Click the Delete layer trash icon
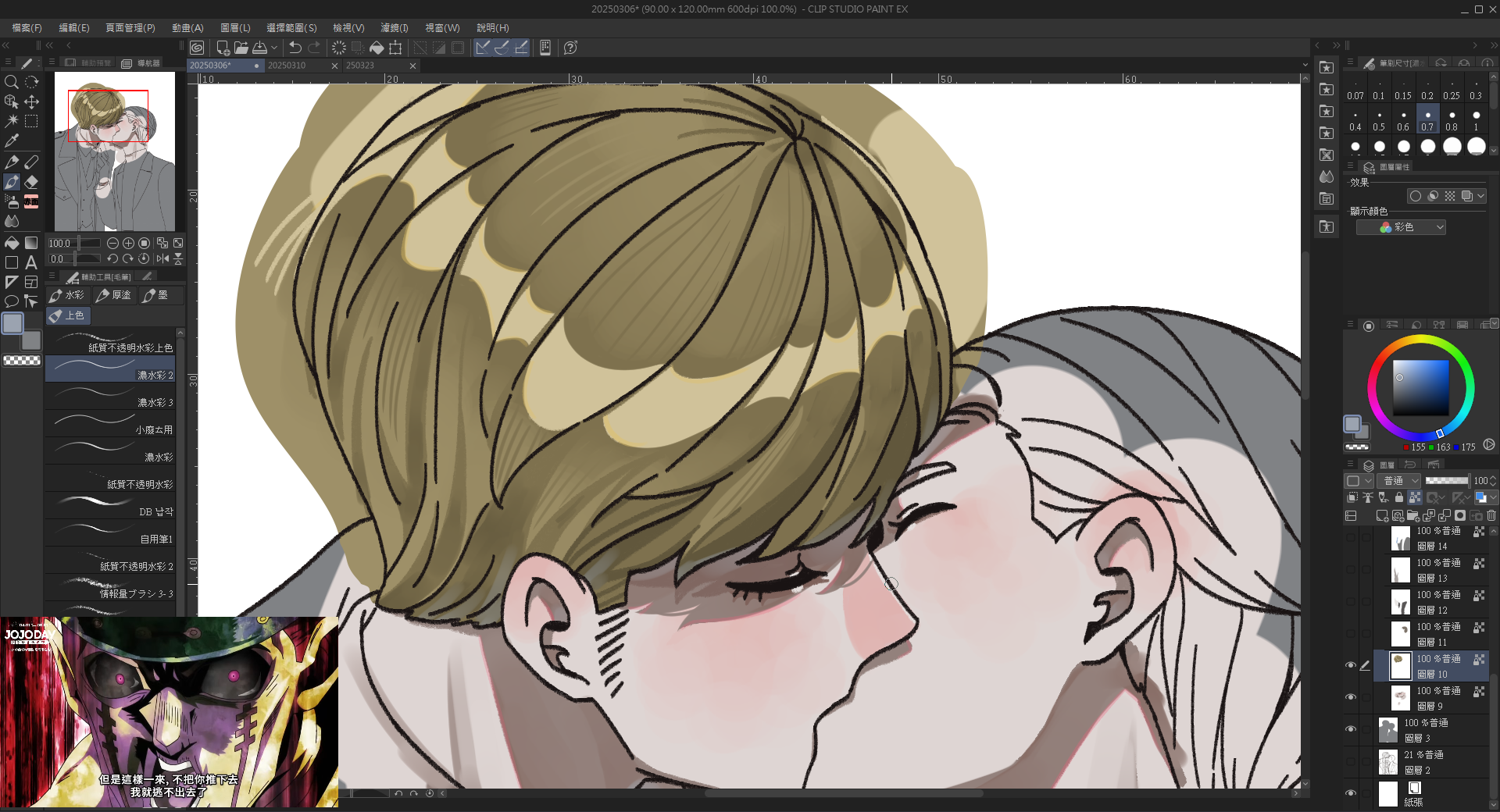The image size is (1500, 812). pos(1491,515)
